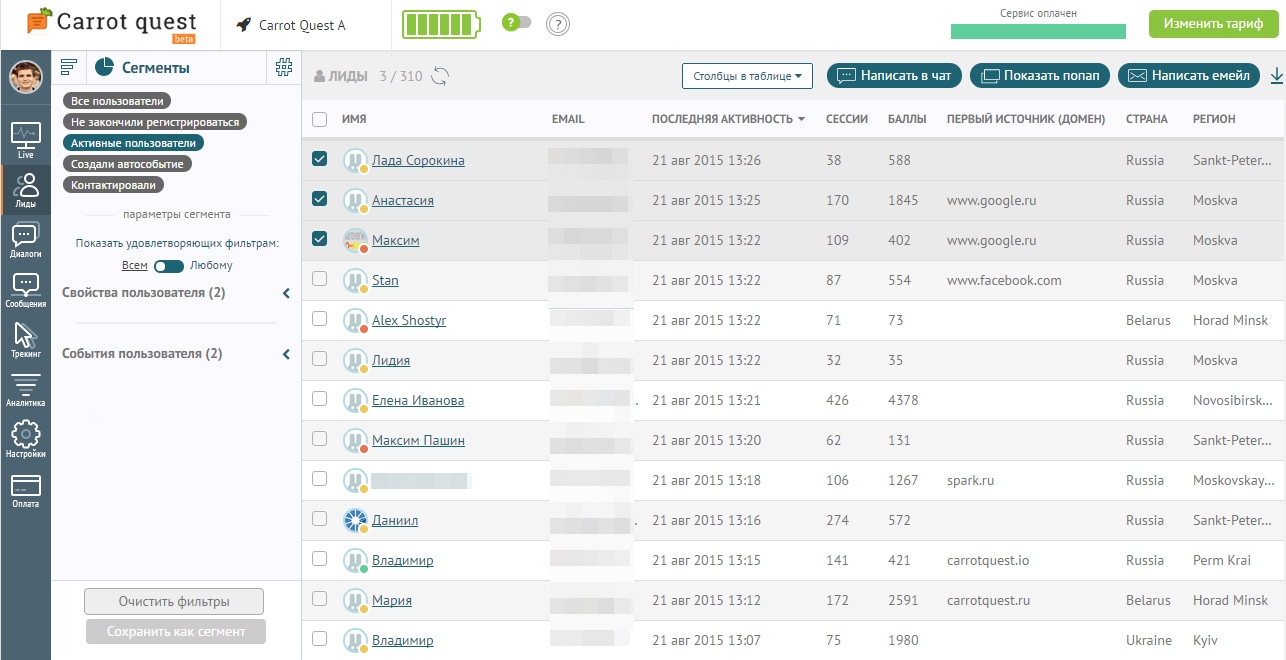Open the Оплата sidebar section
Screen dimensions: 1286x660
pyautogui.click(x=25, y=490)
